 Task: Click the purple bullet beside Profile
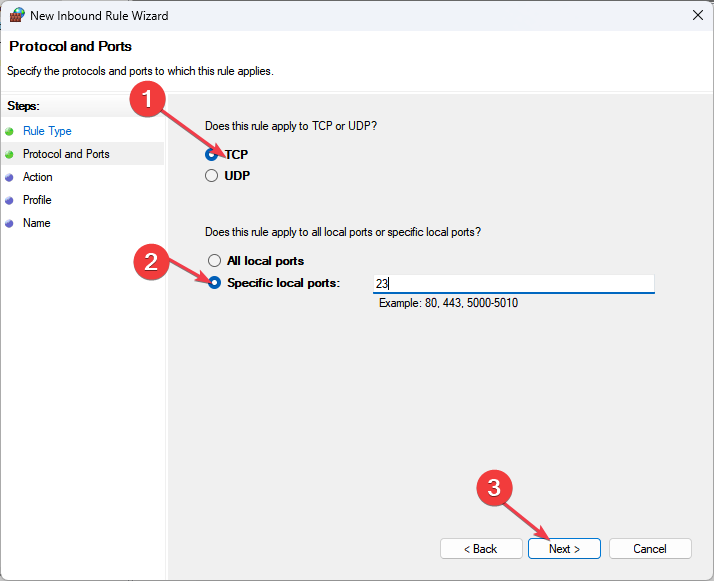point(9,200)
